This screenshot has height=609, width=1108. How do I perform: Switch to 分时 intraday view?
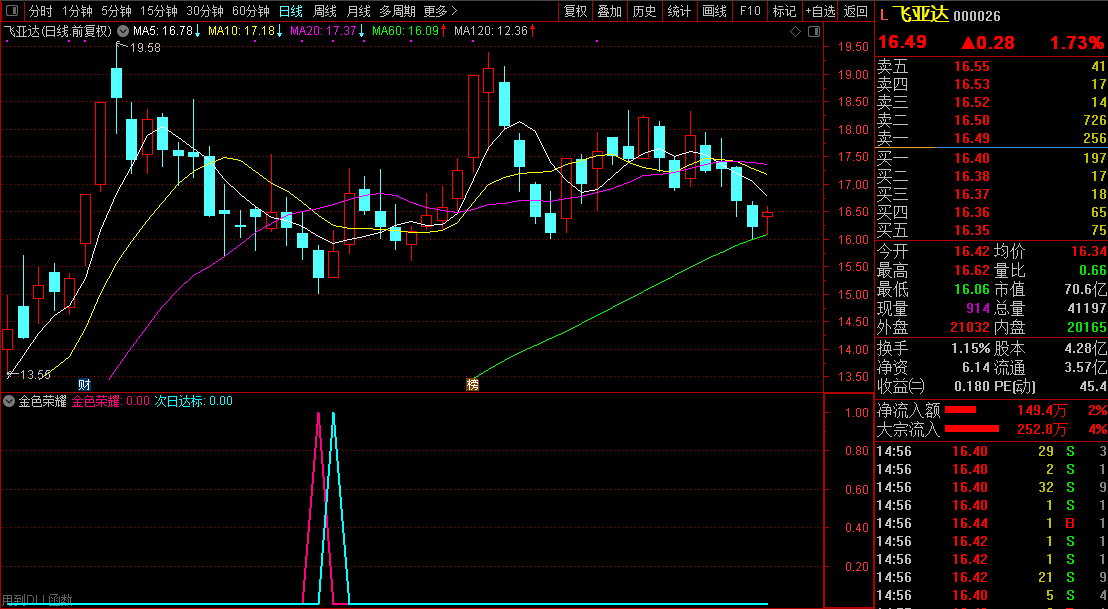40,11
